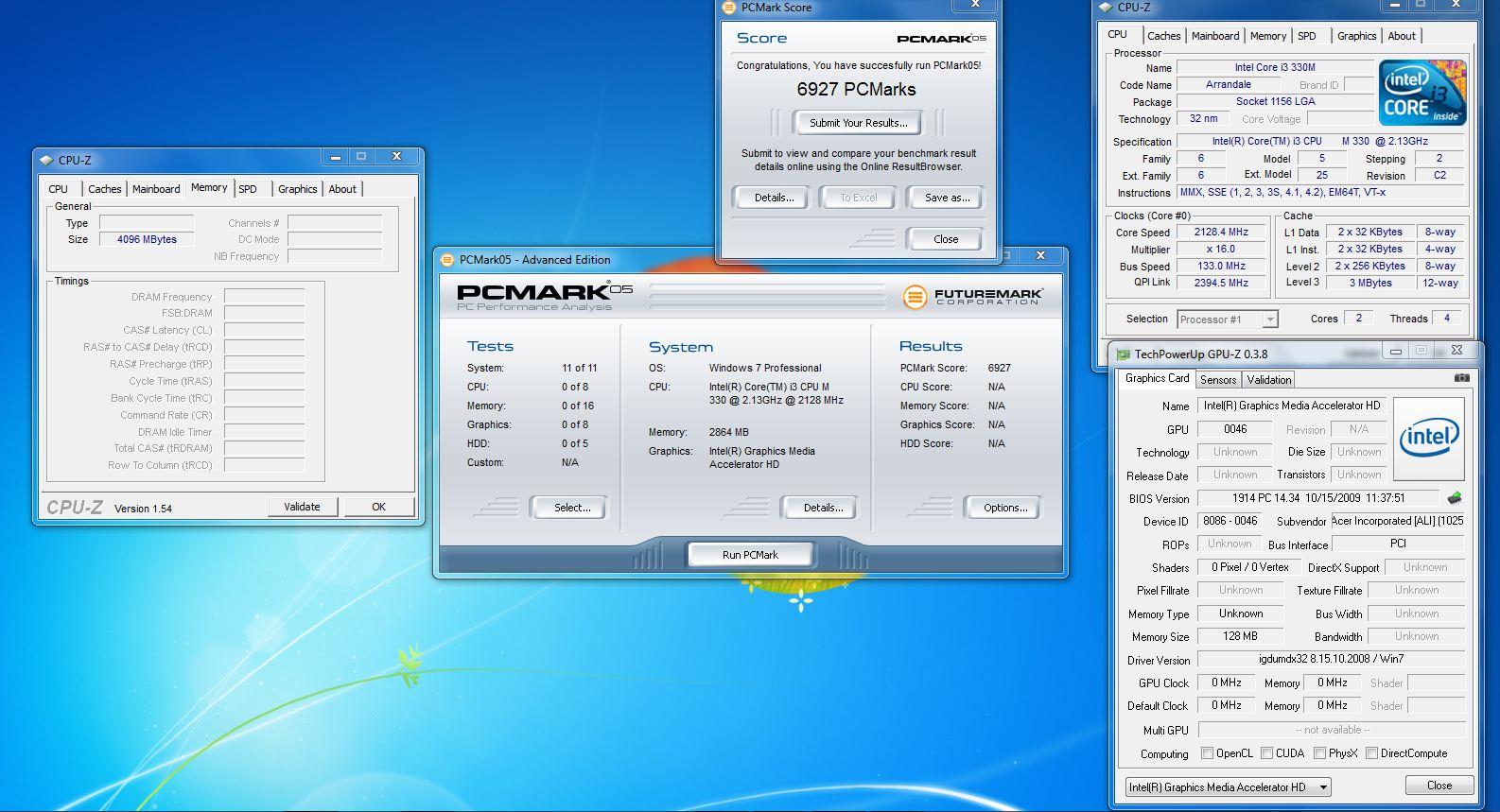
Task: Open Memory tab in right CPU-Z window
Action: tap(1268, 36)
